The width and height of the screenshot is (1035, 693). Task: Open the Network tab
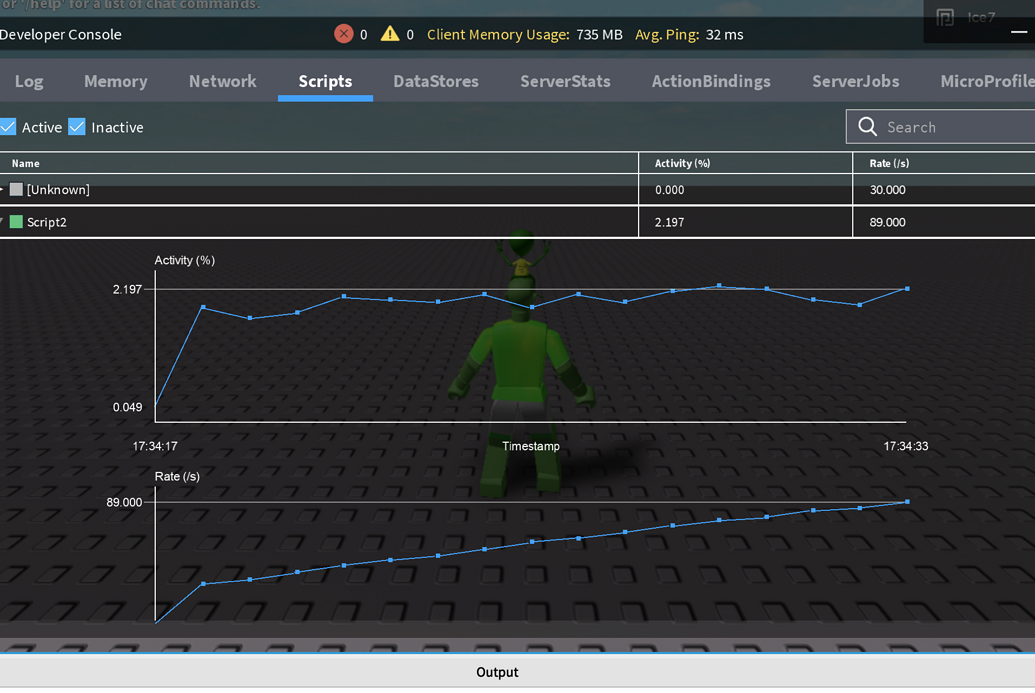[222, 81]
